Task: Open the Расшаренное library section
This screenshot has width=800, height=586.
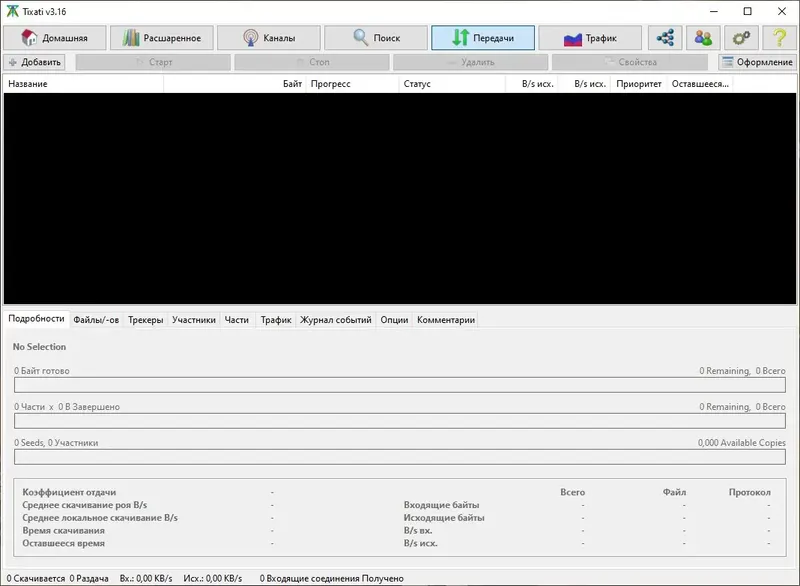Action: [162, 38]
